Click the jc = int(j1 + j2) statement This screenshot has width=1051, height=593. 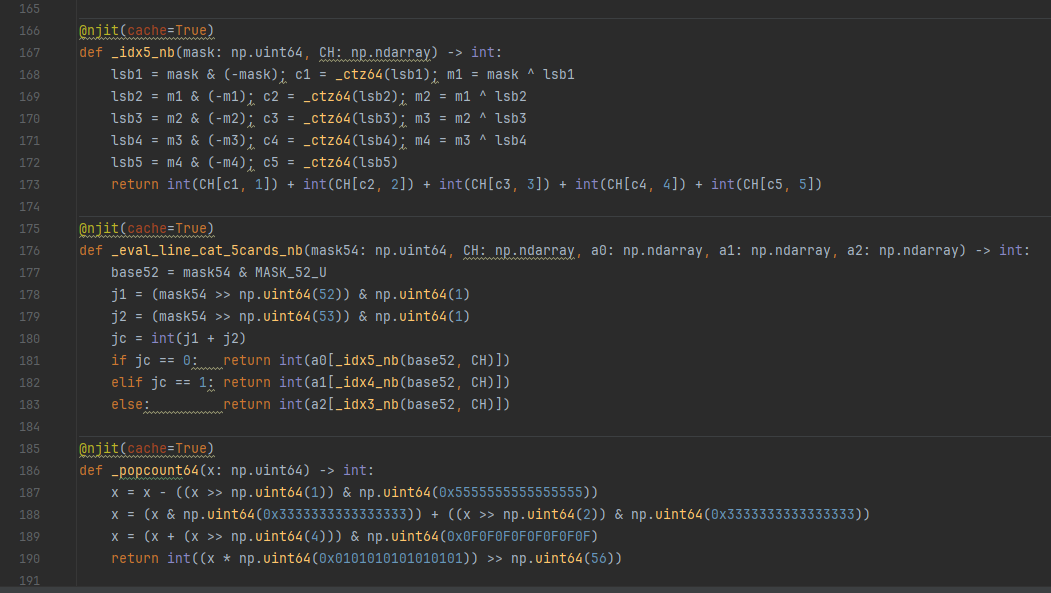click(178, 338)
